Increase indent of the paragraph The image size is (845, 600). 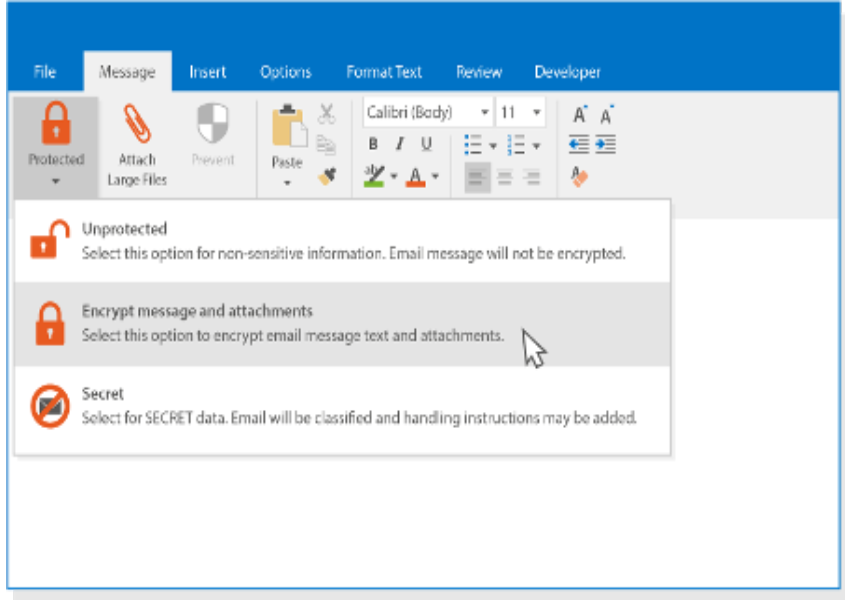[605, 145]
